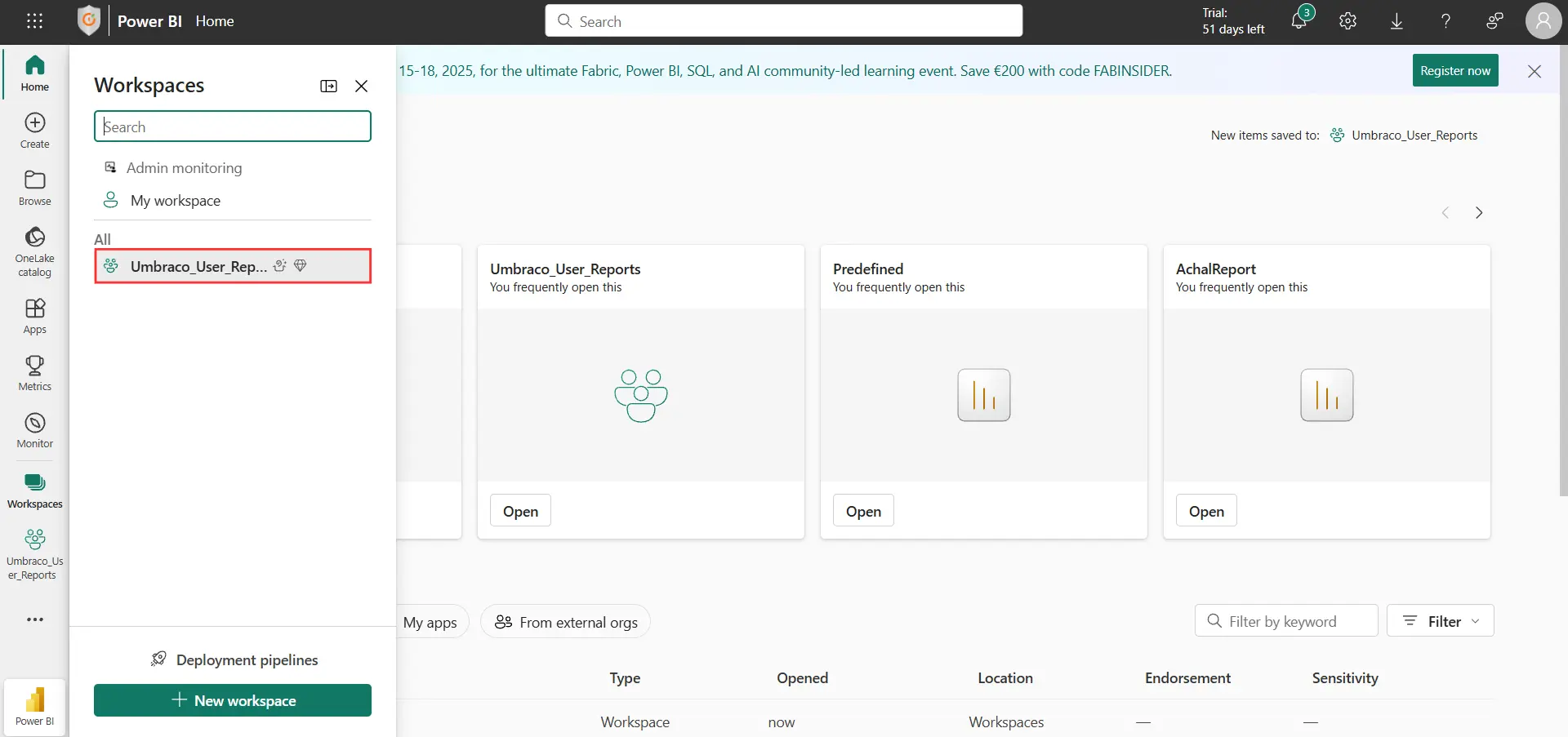Click the Predefined report thumbnail icon

(984, 395)
